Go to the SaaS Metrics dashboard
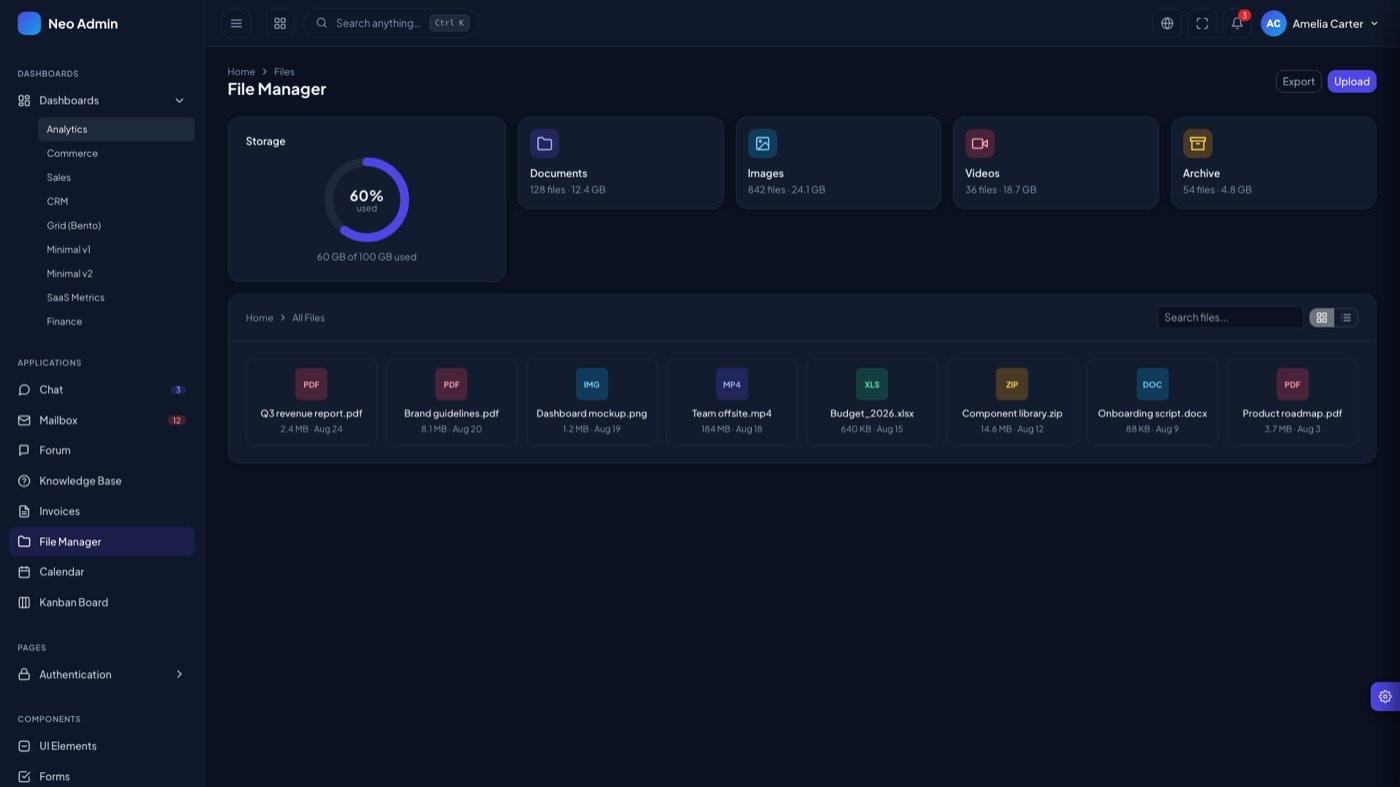 pyautogui.click(x=116, y=297)
